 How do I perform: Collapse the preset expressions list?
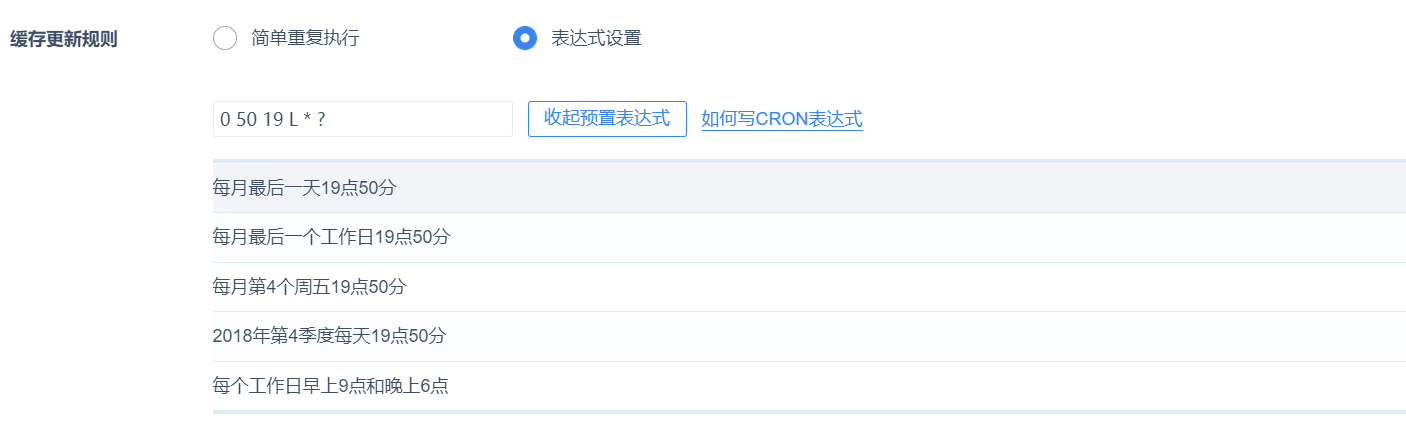(x=607, y=119)
